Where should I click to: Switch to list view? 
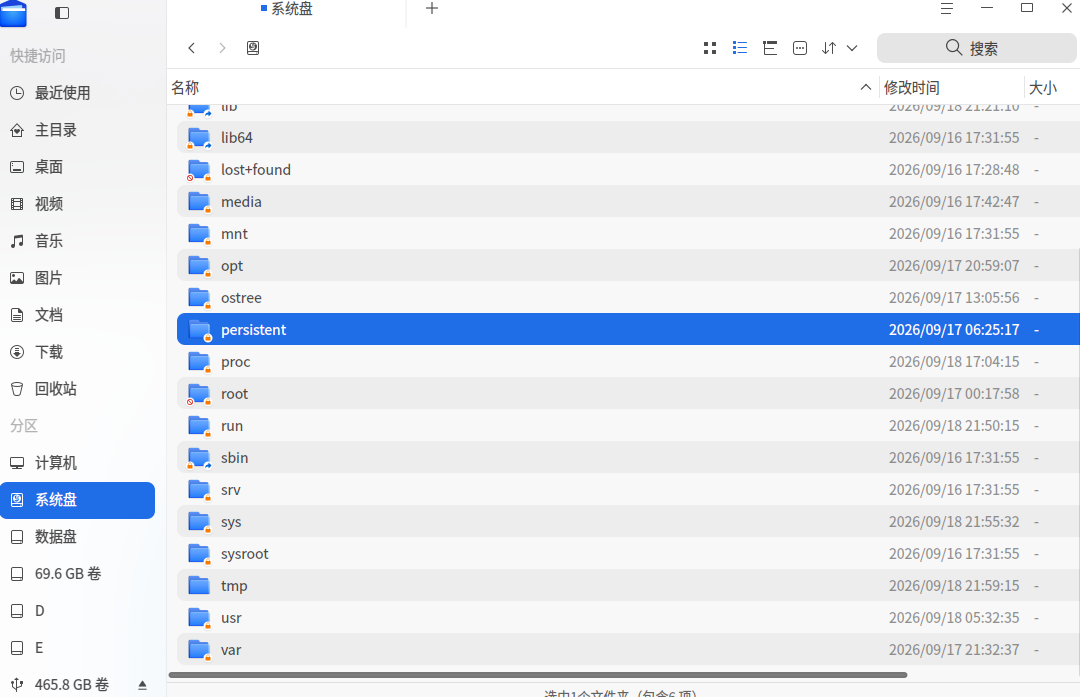740,48
